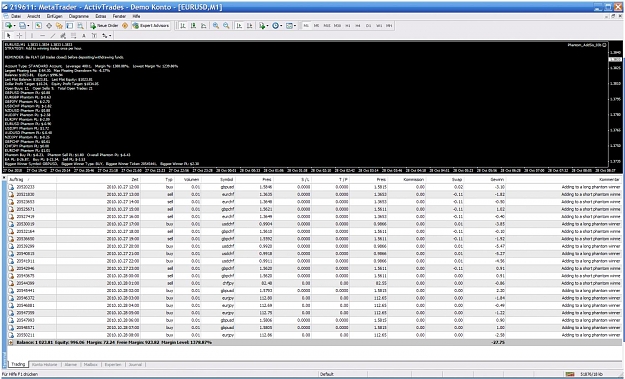This screenshot has height=379, width=625.
Task: Switch to the Konto Historie tab
Action: click(x=45, y=364)
